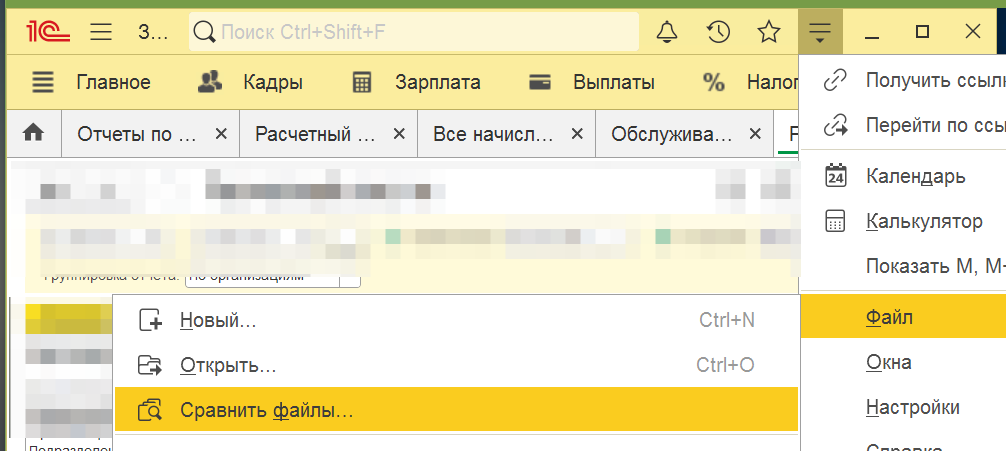This screenshot has height=451, width=1006.
Task: Open the Выплаты section
Action: tap(614, 82)
